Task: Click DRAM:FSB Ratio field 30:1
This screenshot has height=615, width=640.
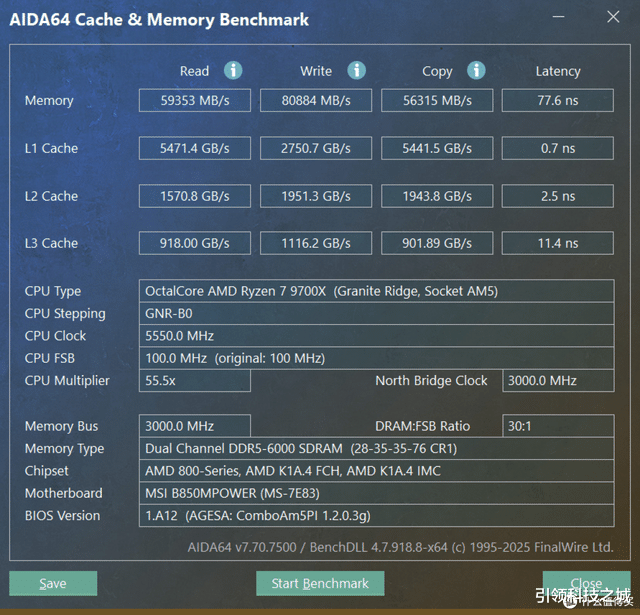Action: 558,426
